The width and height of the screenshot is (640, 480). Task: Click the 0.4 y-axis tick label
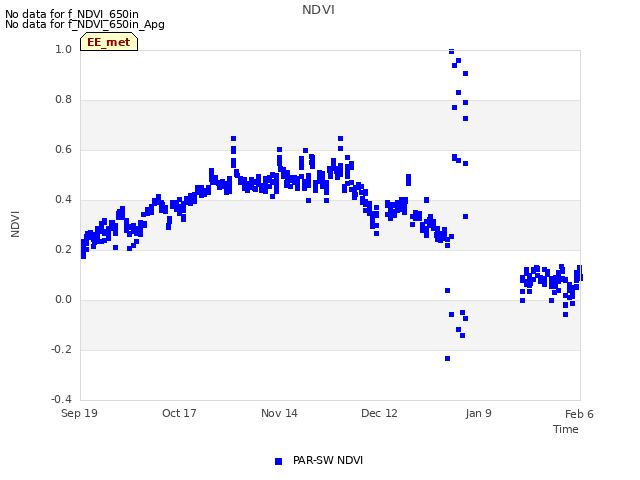click(63, 200)
